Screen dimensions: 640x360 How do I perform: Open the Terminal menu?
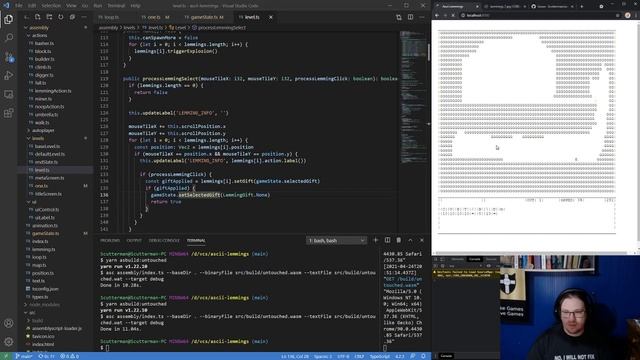(x=116, y=6)
